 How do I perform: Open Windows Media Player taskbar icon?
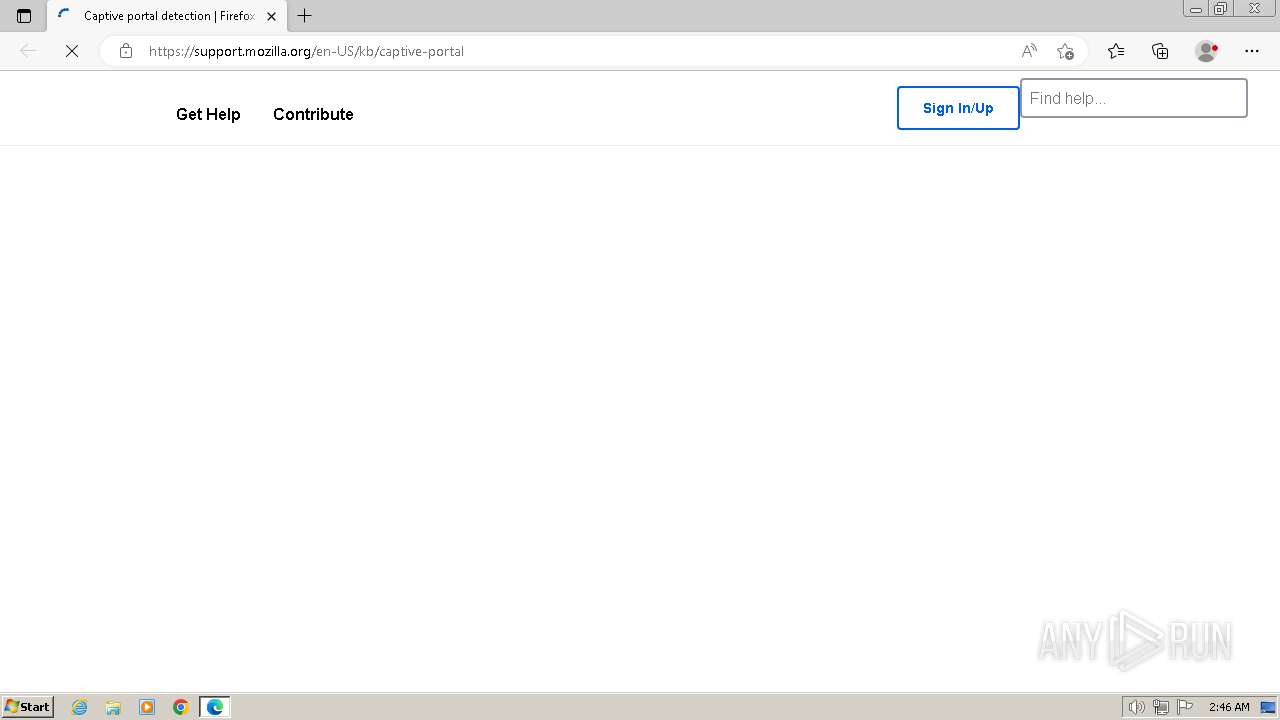147,707
